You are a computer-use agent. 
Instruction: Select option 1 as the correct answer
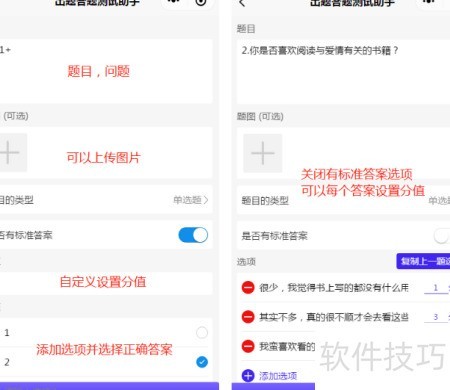click(202, 332)
